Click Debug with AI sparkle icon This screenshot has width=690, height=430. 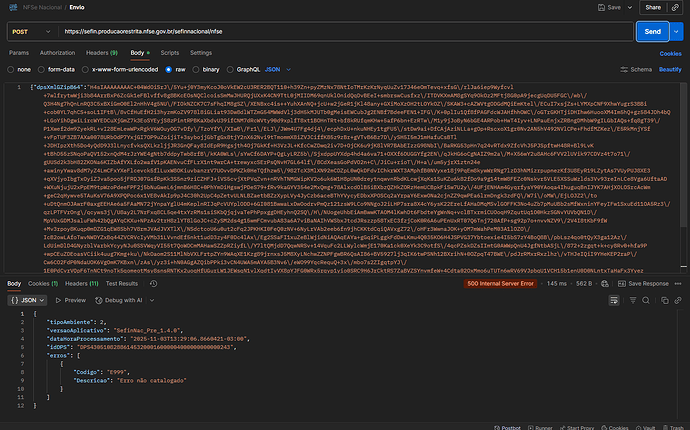click(98, 299)
